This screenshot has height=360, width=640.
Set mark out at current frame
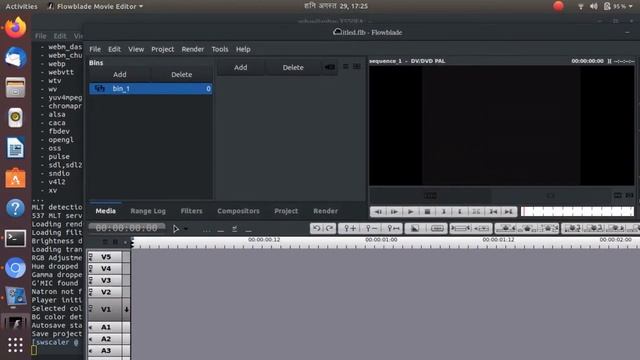[x=460, y=211]
